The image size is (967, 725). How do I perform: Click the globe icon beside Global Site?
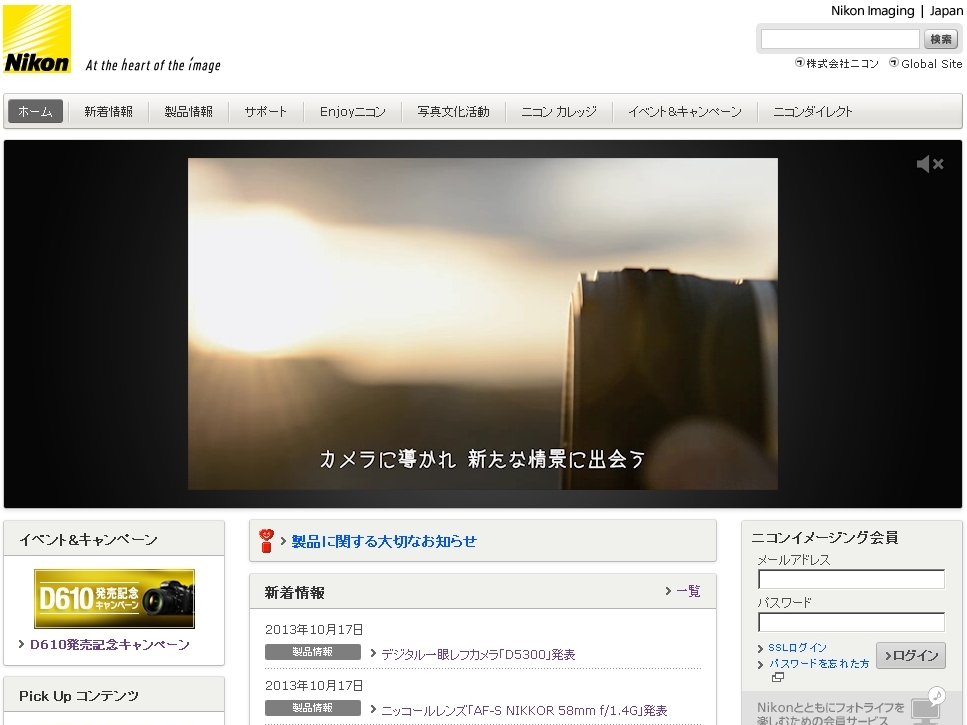(893, 63)
